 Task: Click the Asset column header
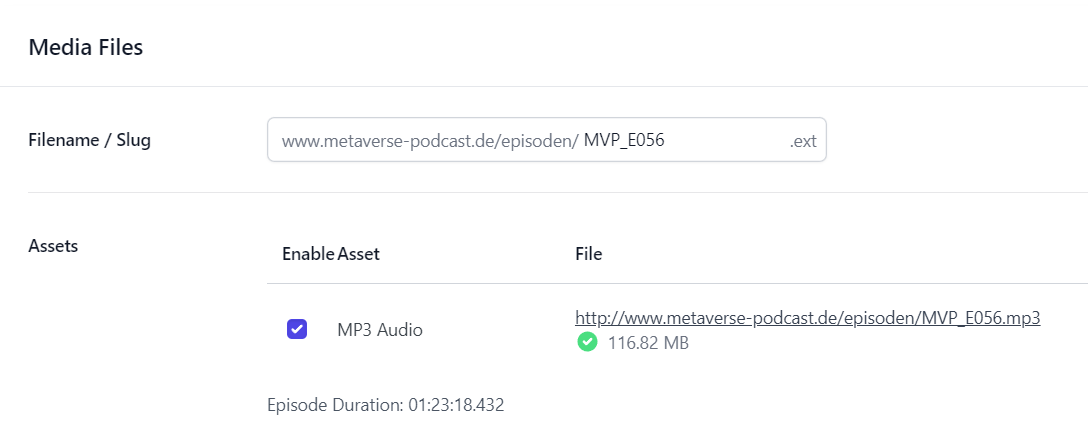[359, 254]
